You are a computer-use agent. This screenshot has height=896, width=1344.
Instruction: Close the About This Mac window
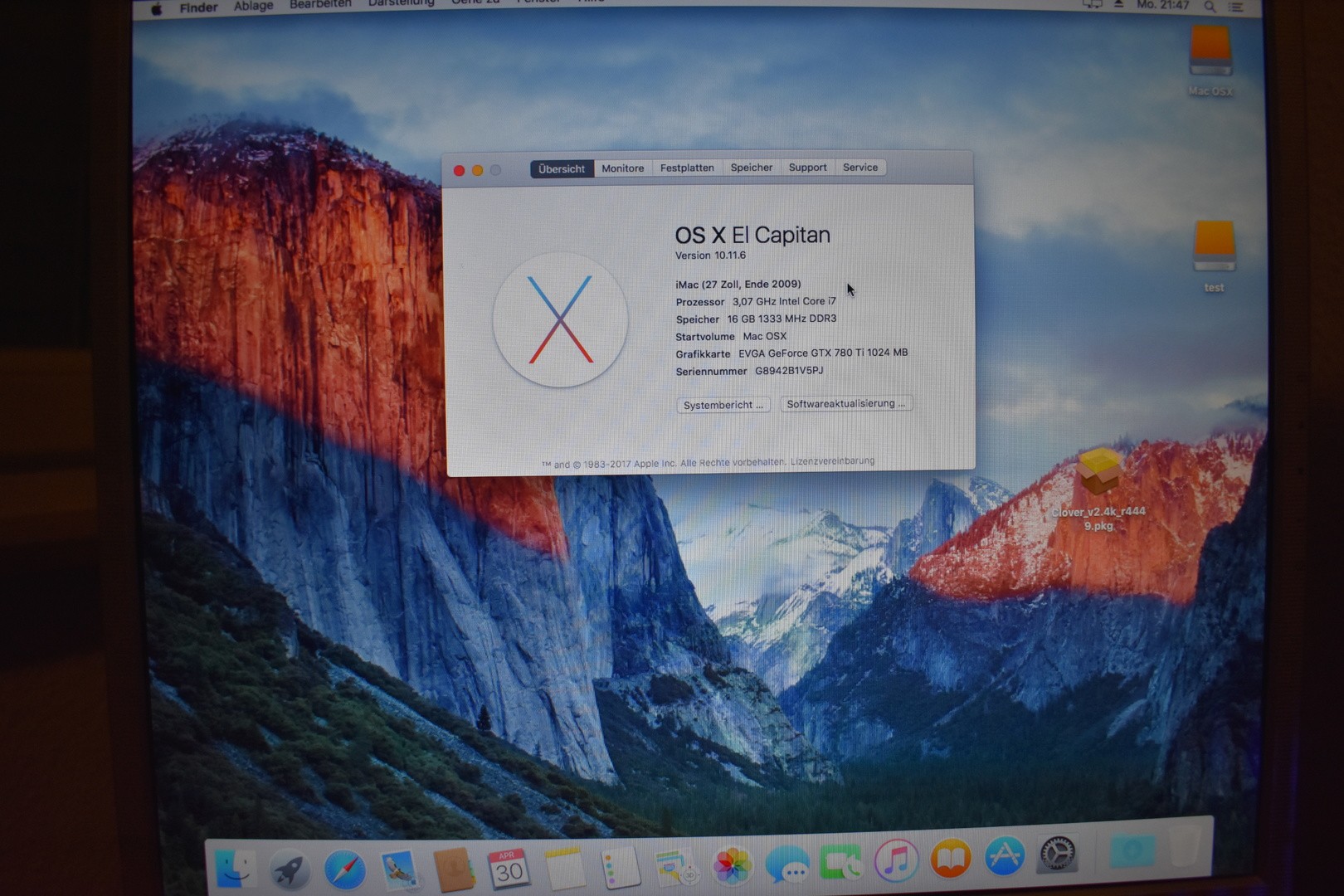coord(459,171)
